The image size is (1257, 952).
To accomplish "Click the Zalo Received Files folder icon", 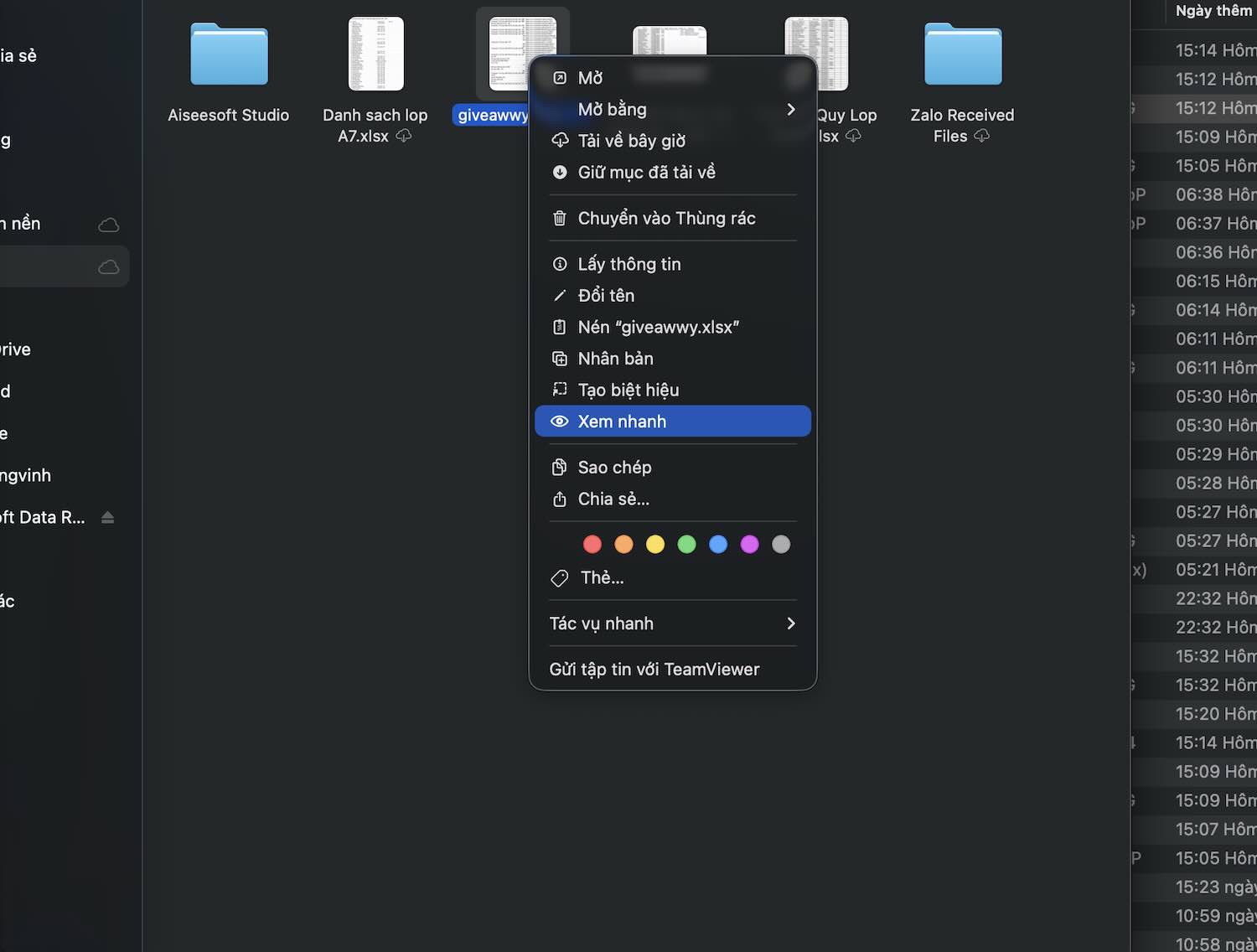I will [x=962, y=55].
